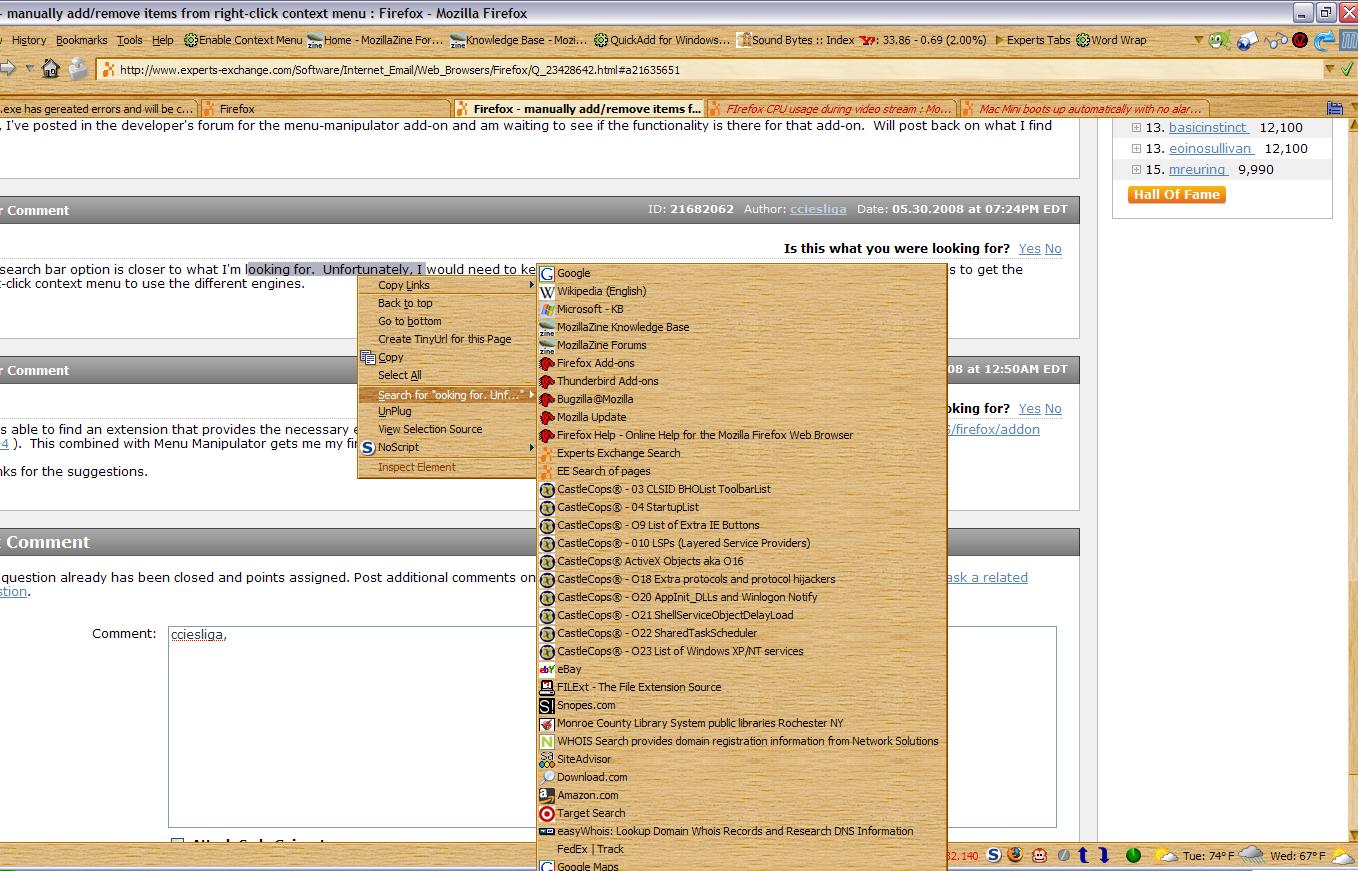This screenshot has height=871, width=1358.
Task: Select the Firefox Add-ons search entry
Action: click(595, 363)
